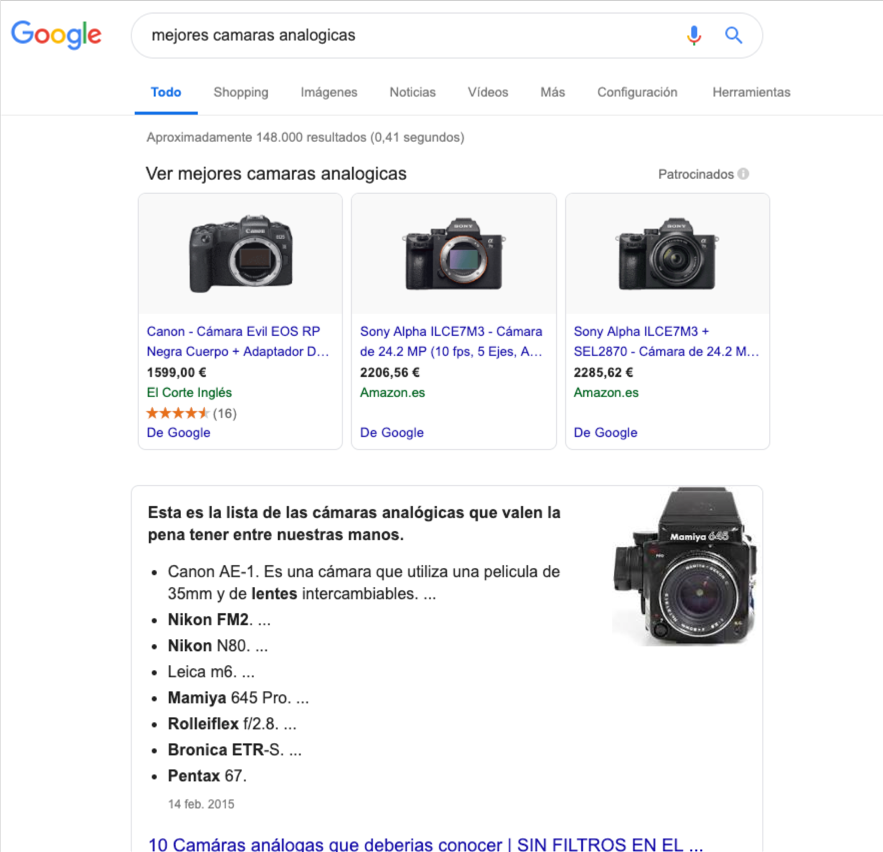The width and height of the screenshot is (883, 852).
Task: Click the voice search microphone icon
Action: tap(694, 35)
